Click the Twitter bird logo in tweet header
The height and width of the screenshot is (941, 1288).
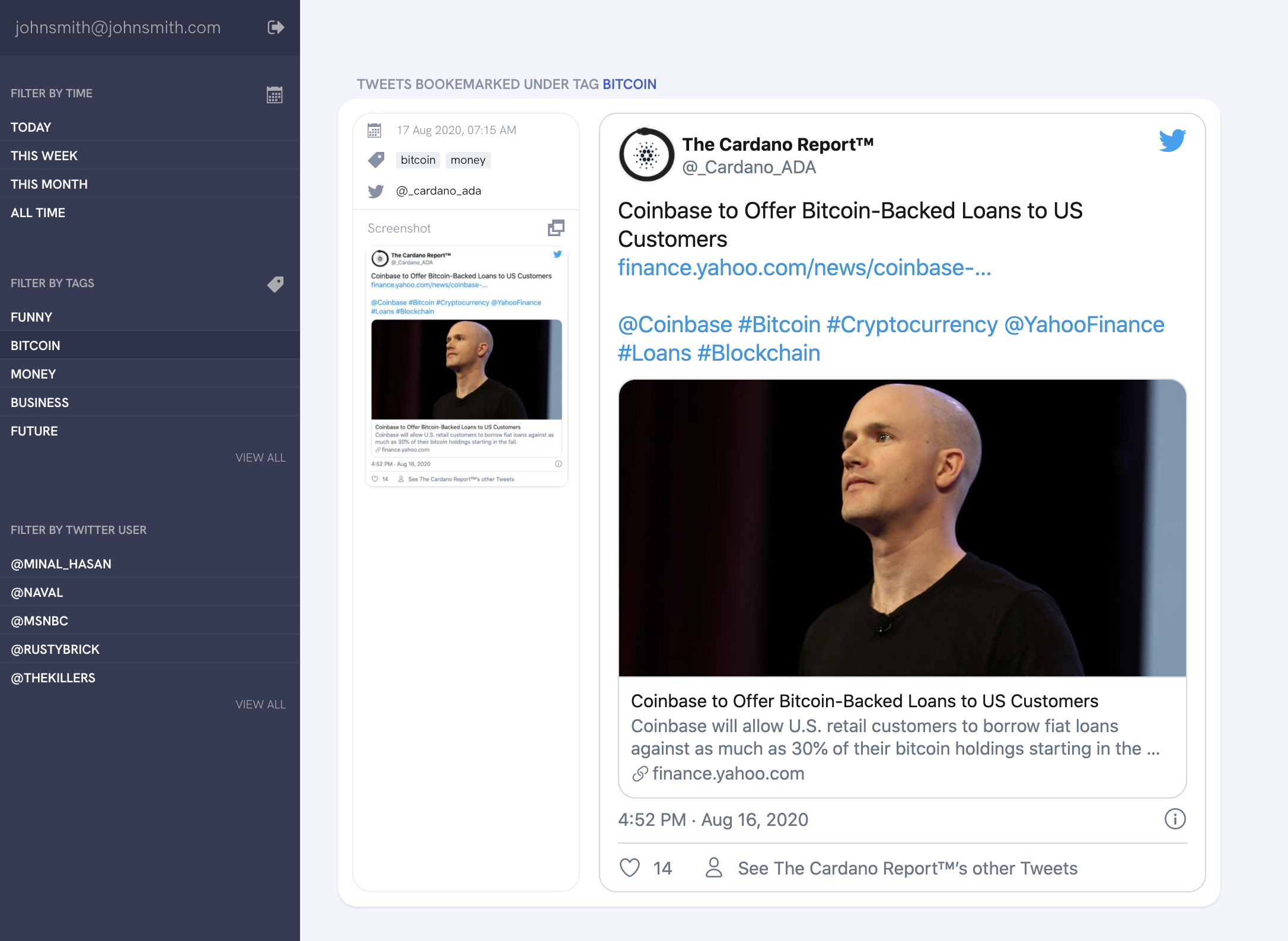1172,141
